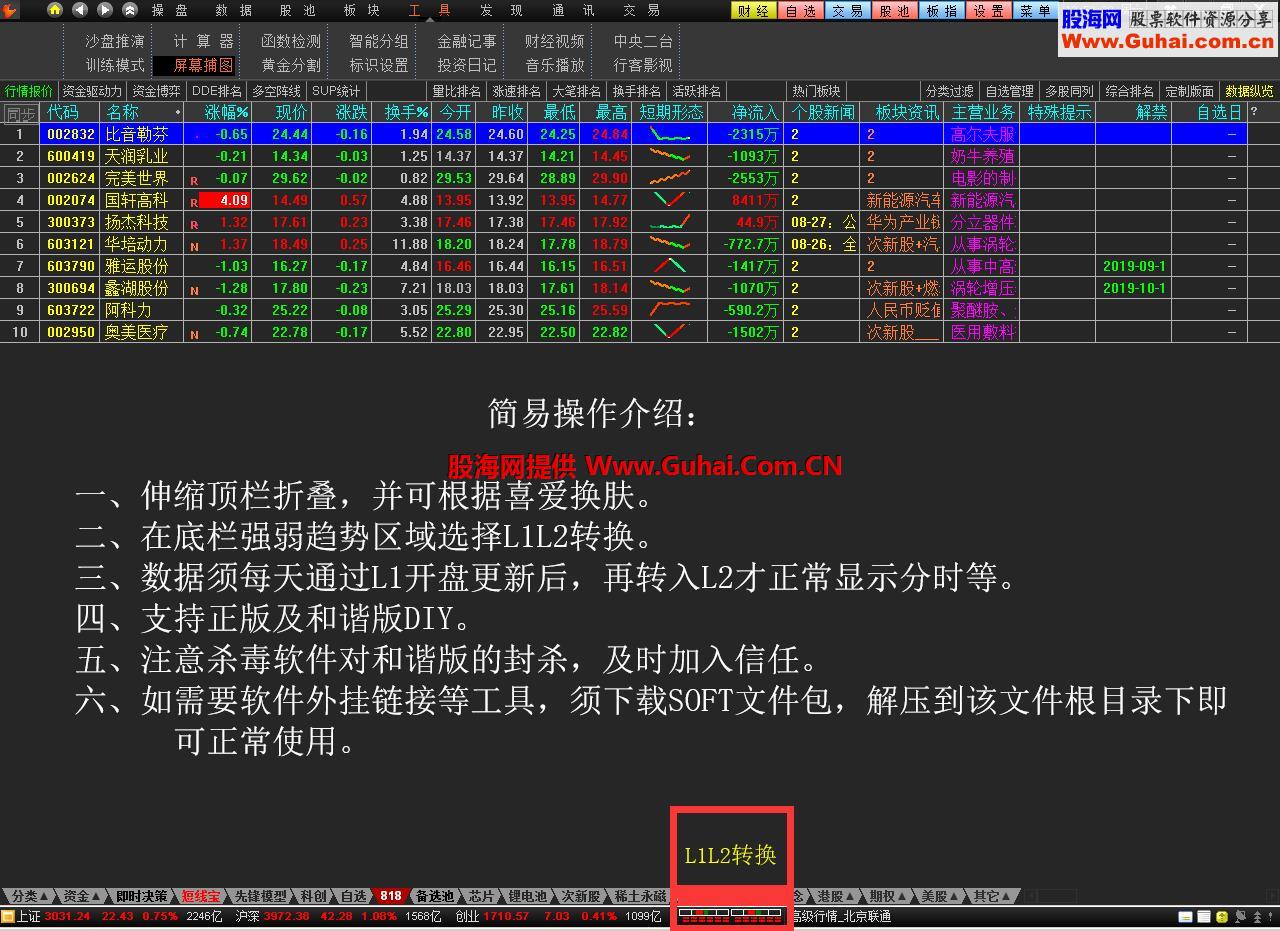
Task: Open the 计算器 tool
Action: tap(203, 41)
